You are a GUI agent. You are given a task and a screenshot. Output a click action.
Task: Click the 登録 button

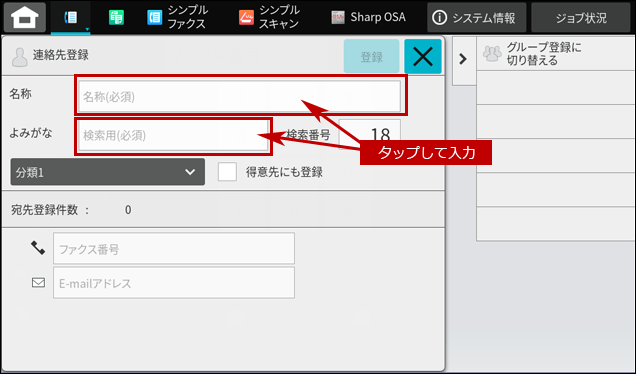tap(371, 56)
